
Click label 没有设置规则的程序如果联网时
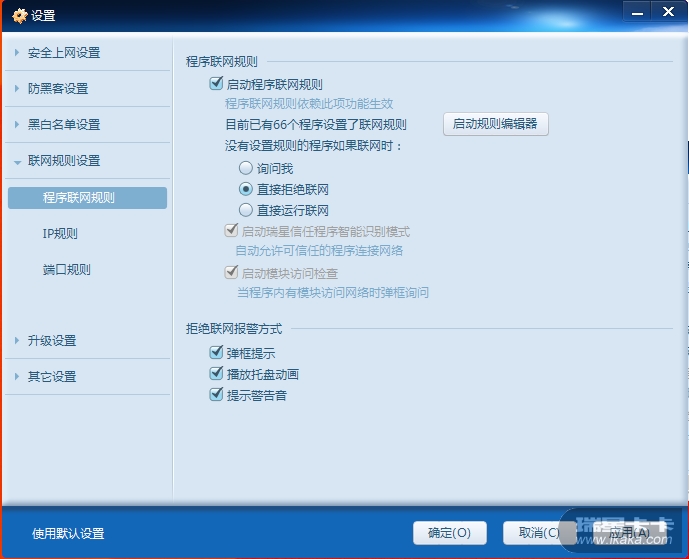point(313,146)
